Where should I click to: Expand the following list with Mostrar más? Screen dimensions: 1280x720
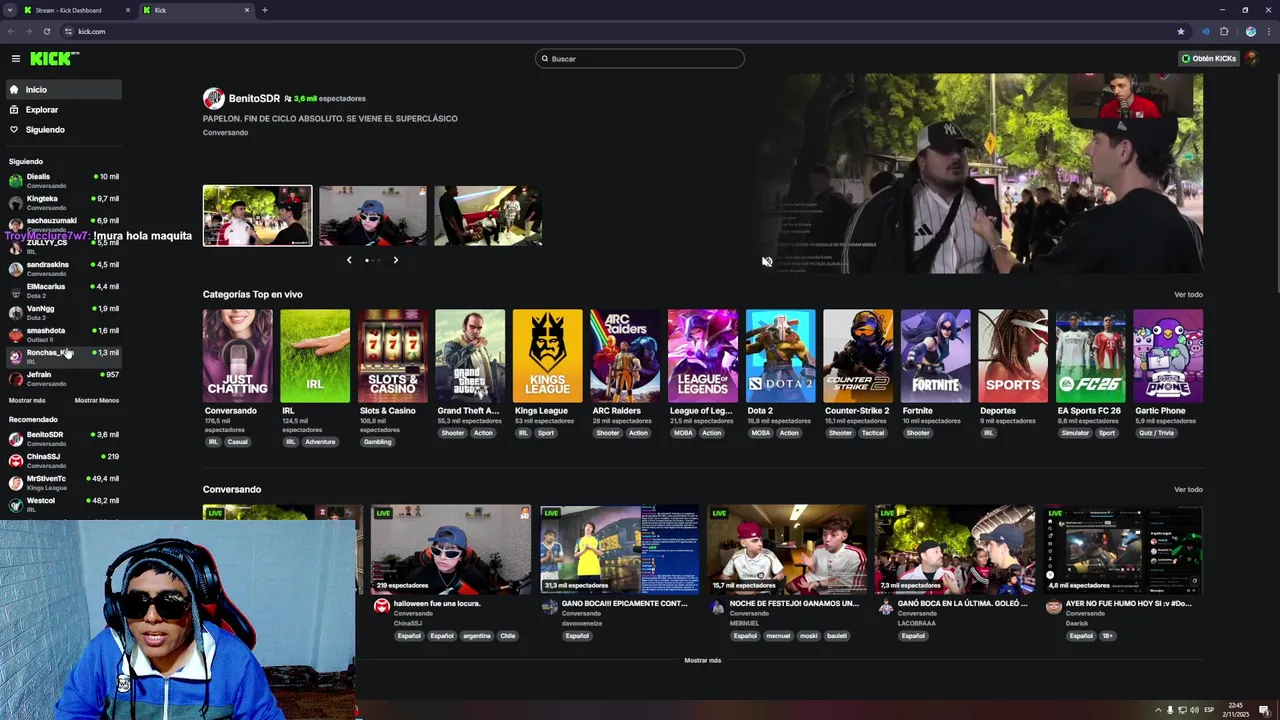point(27,400)
